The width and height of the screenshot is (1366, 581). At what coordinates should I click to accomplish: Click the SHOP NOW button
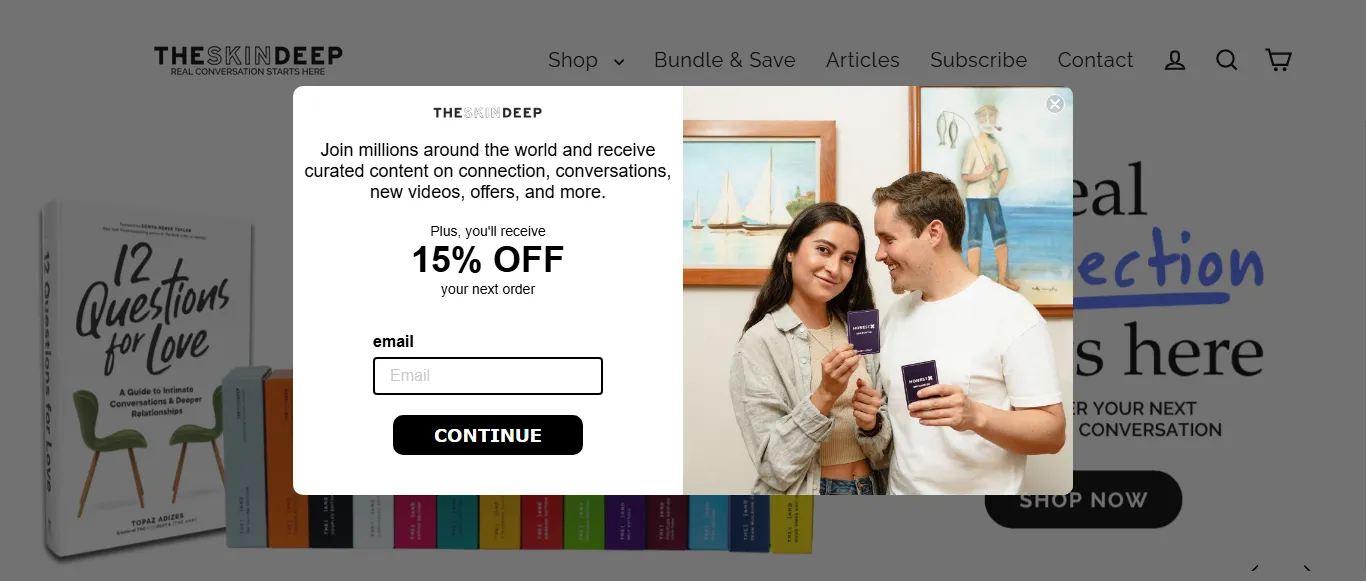point(1083,499)
